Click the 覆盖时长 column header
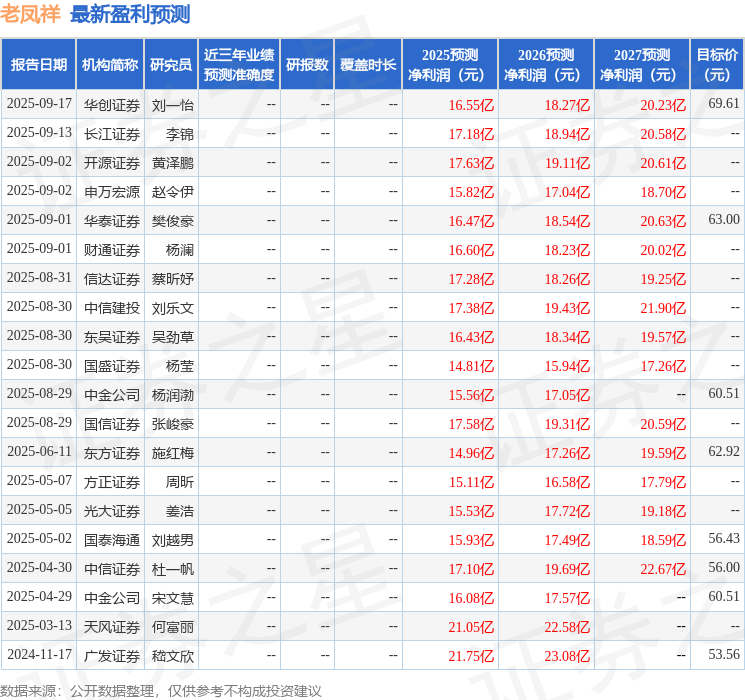 click(368, 65)
